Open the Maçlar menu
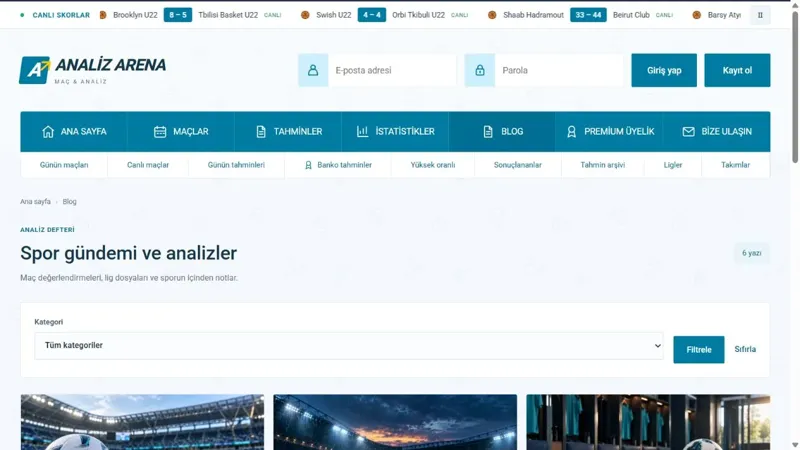This screenshot has width=800, height=450. click(181, 132)
